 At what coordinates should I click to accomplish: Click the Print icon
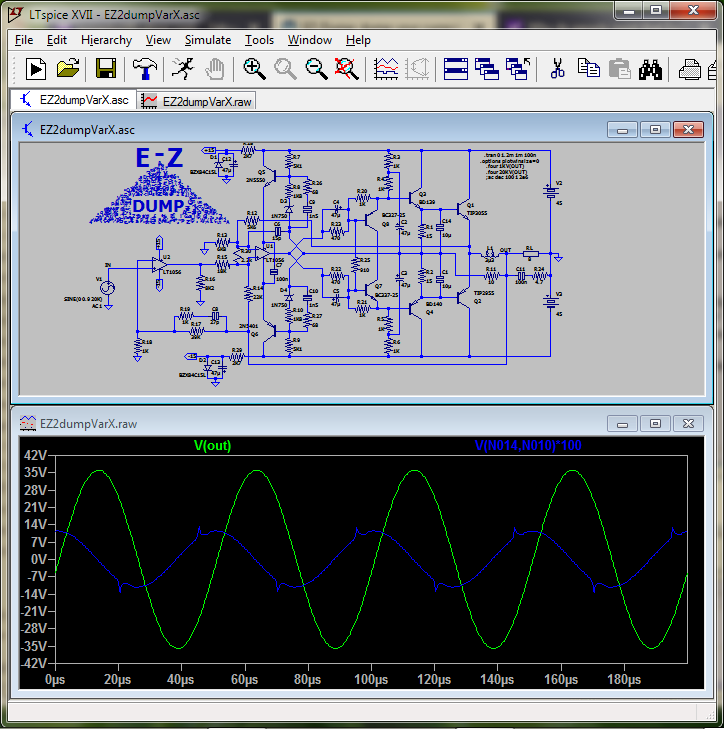(690, 69)
